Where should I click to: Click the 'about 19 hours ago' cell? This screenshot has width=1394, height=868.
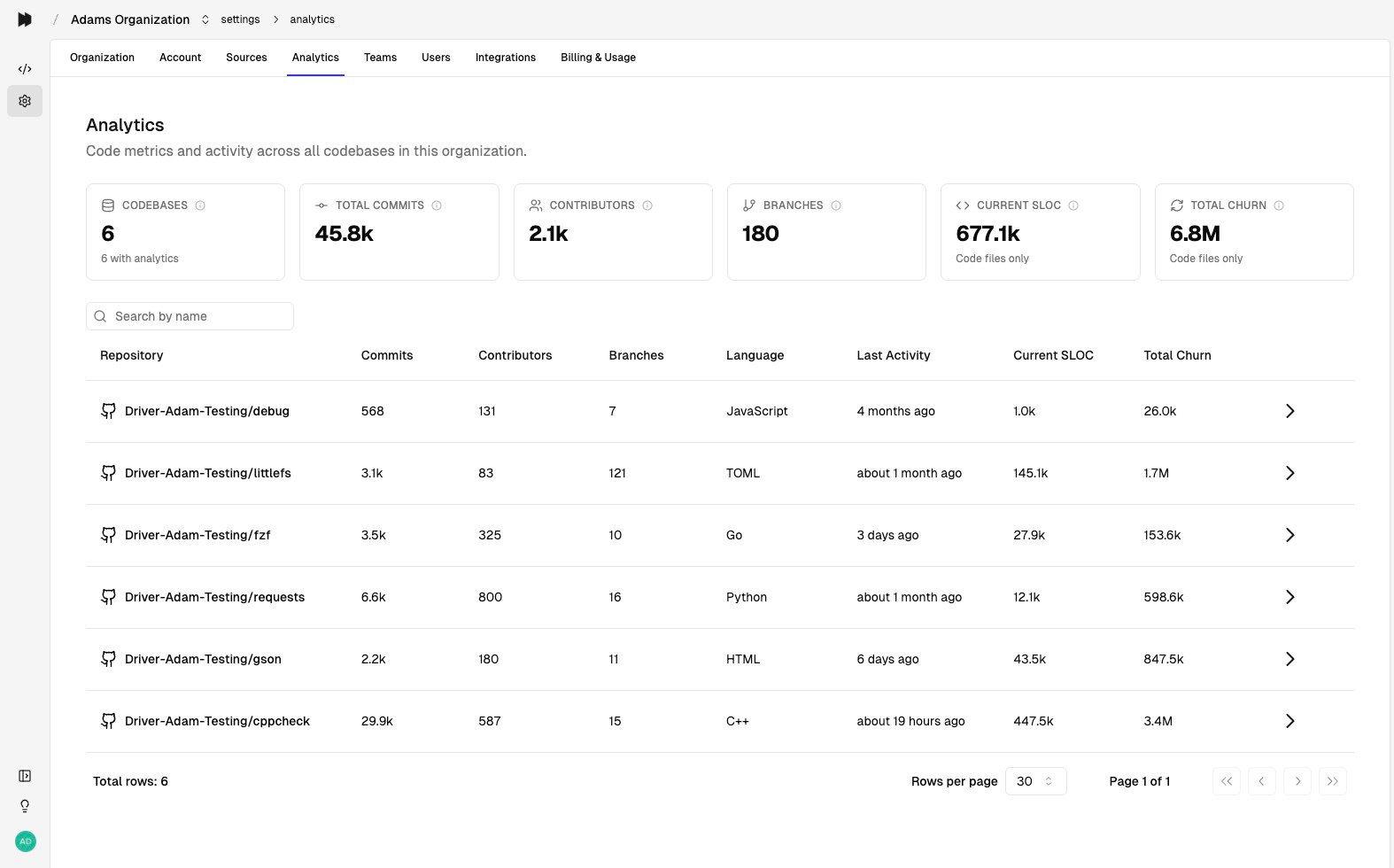(910, 721)
